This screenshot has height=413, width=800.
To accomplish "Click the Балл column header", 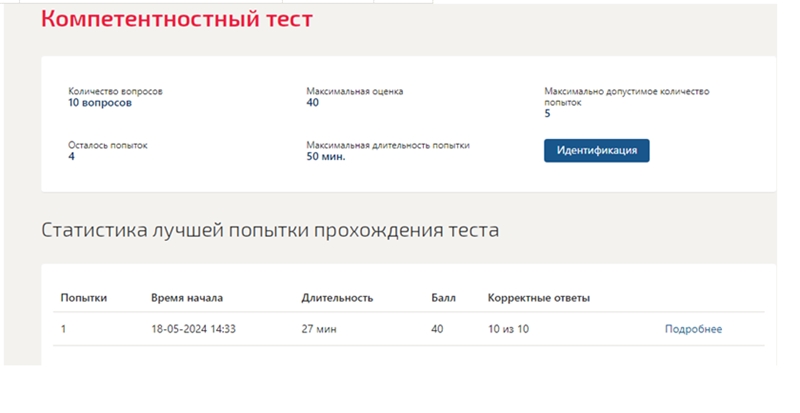I will point(443,298).
